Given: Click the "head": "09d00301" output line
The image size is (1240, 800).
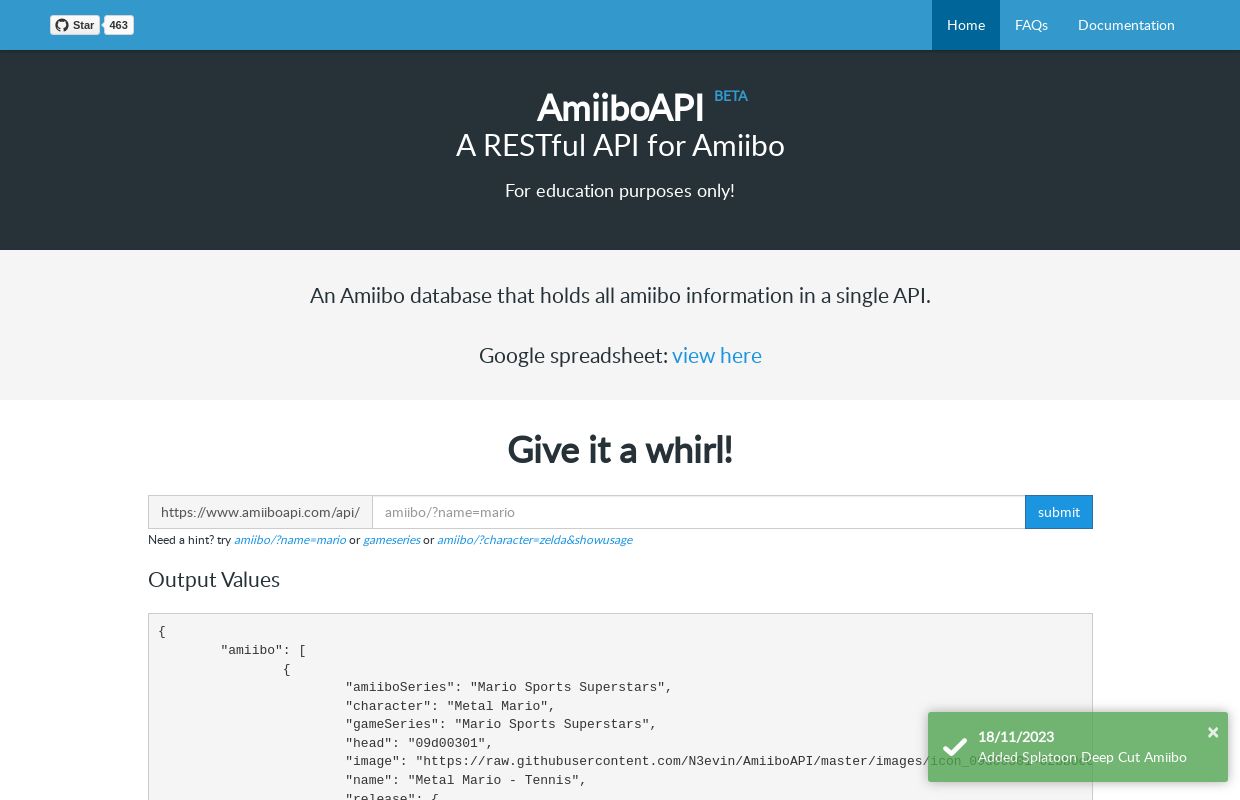Looking at the screenshot, I should coord(420,743).
